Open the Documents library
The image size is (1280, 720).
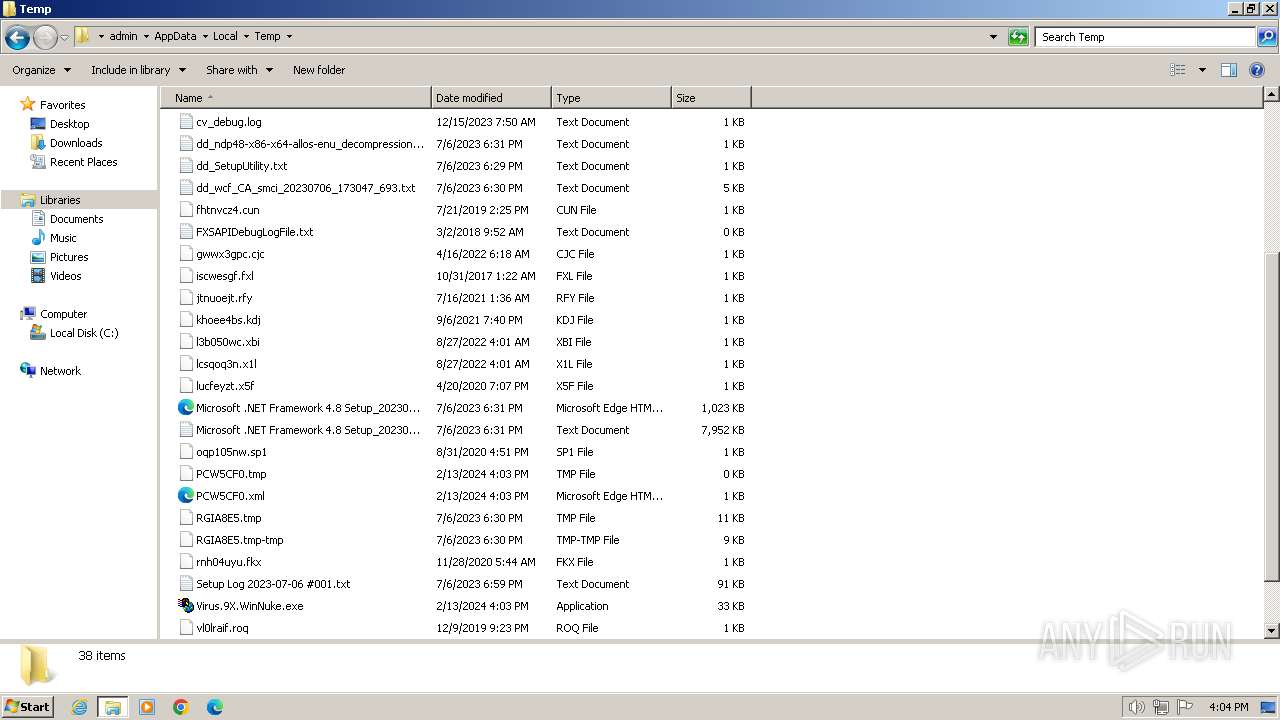tap(76, 219)
